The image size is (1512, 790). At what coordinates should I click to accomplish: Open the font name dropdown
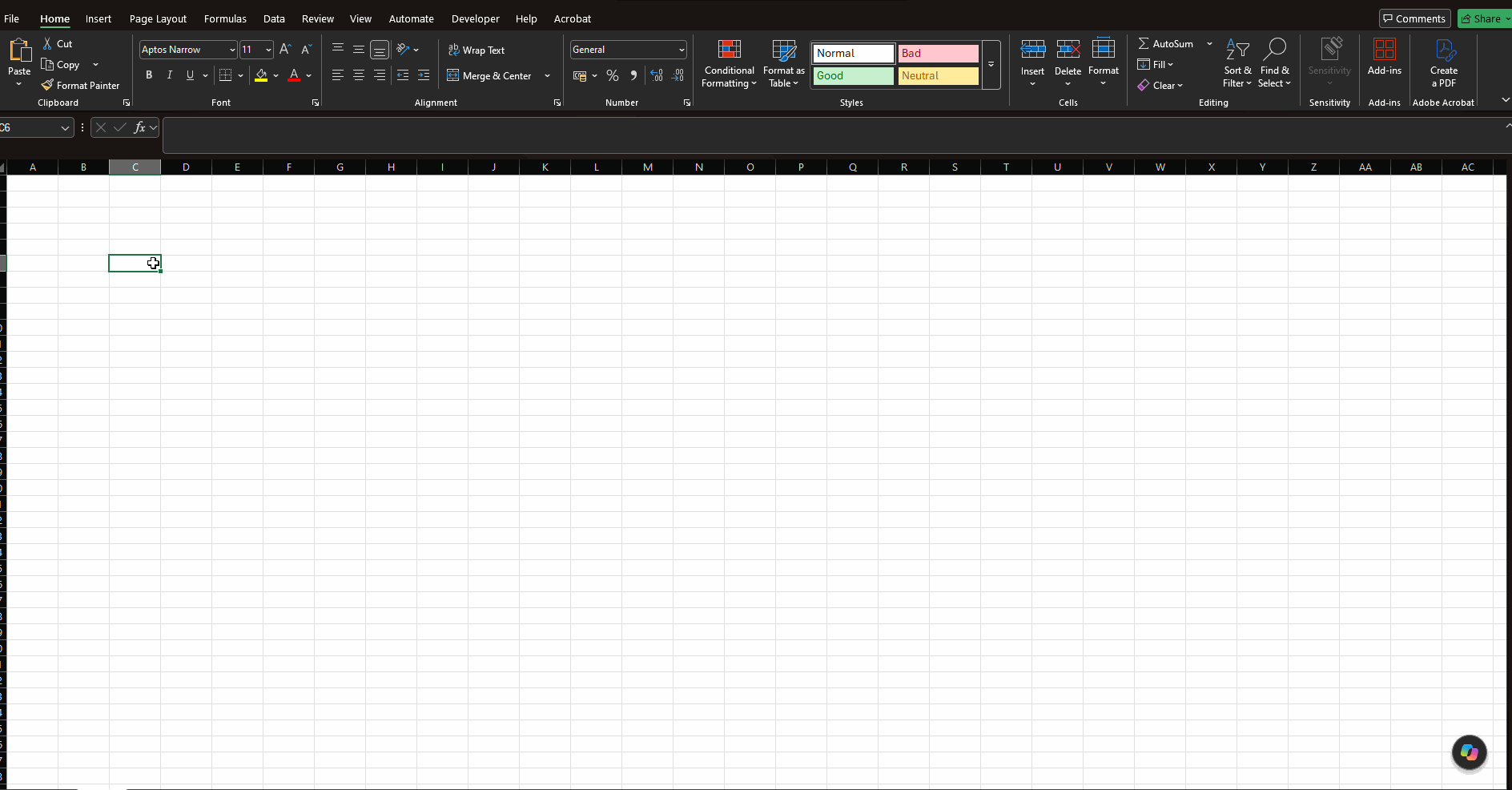(x=232, y=50)
